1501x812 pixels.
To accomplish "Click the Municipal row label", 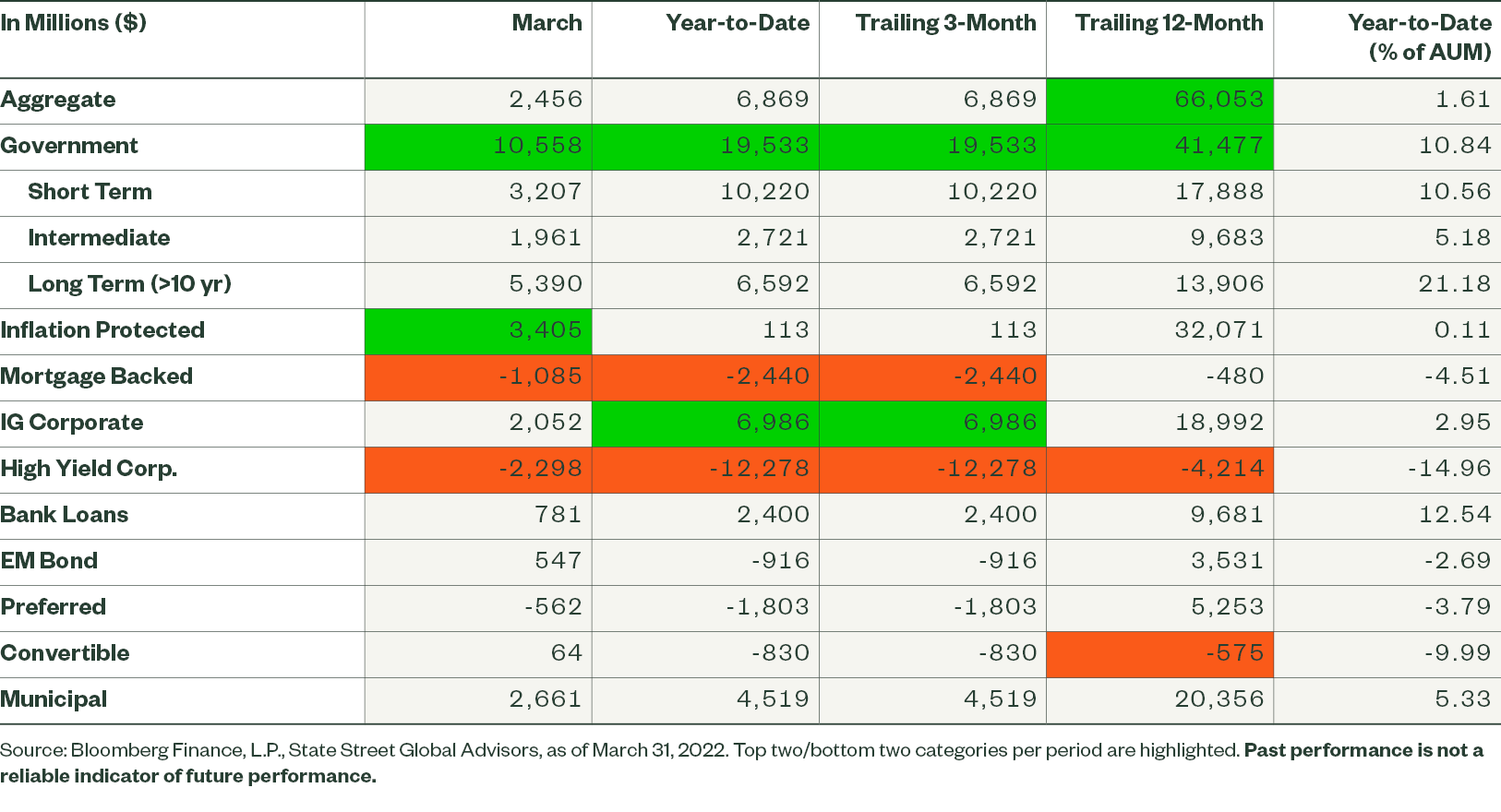I will (x=54, y=699).
